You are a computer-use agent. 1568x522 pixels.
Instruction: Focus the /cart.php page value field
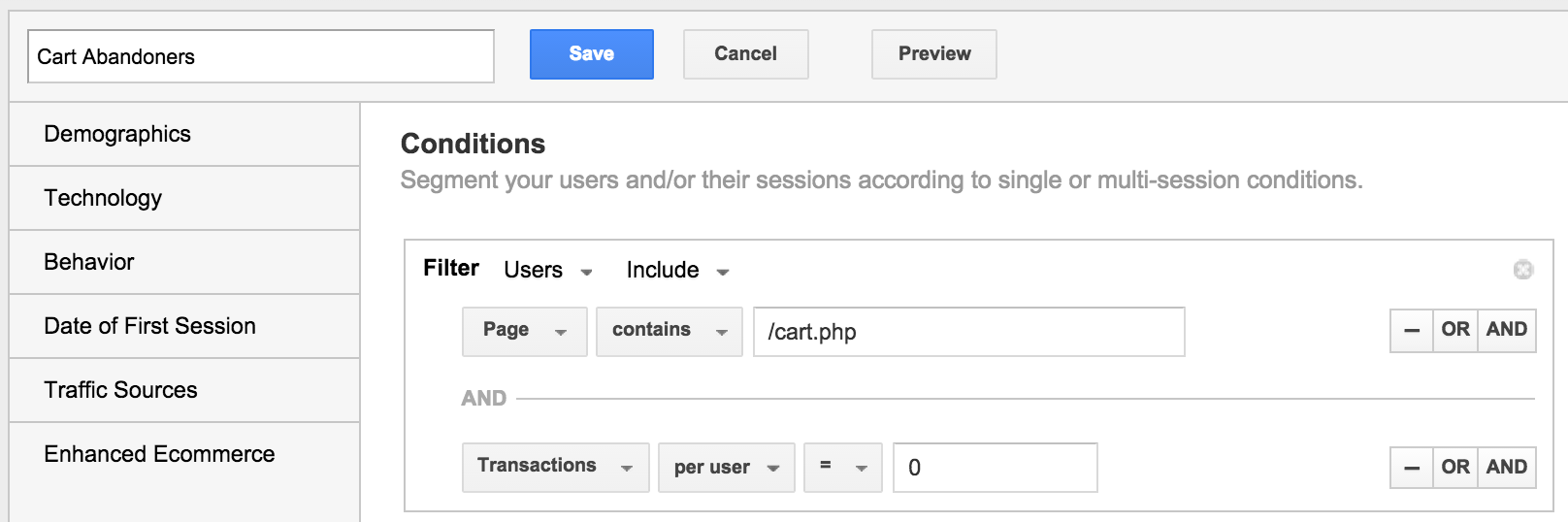pyautogui.click(x=969, y=332)
